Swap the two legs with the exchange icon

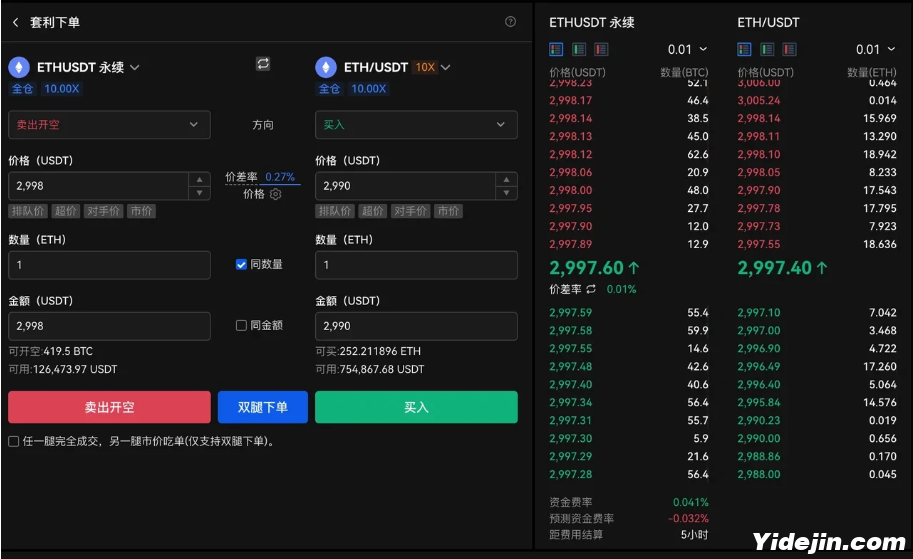tap(263, 63)
